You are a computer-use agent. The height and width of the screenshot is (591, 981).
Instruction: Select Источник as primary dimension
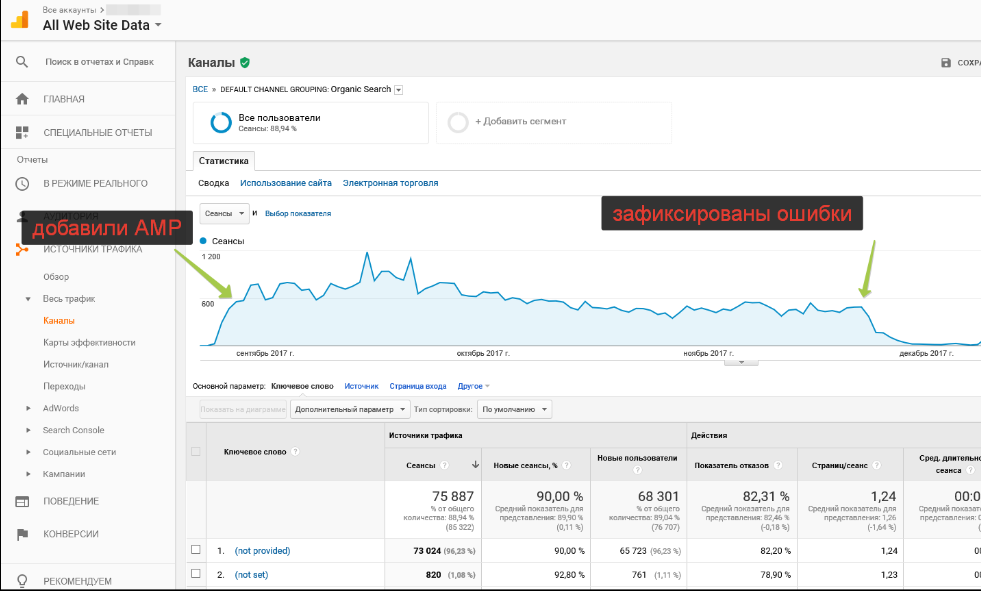tap(362, 386)
